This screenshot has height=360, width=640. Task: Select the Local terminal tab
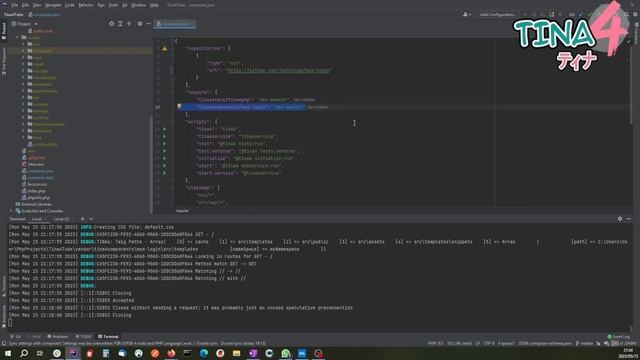[x=37, y=219]
